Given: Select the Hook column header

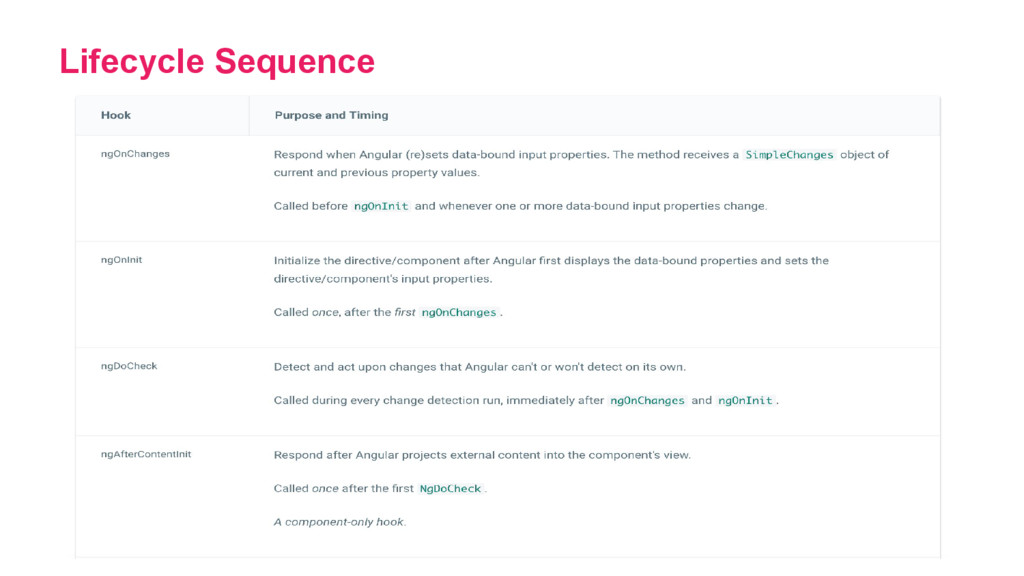Looking at the screenshot, I should 116,115.
